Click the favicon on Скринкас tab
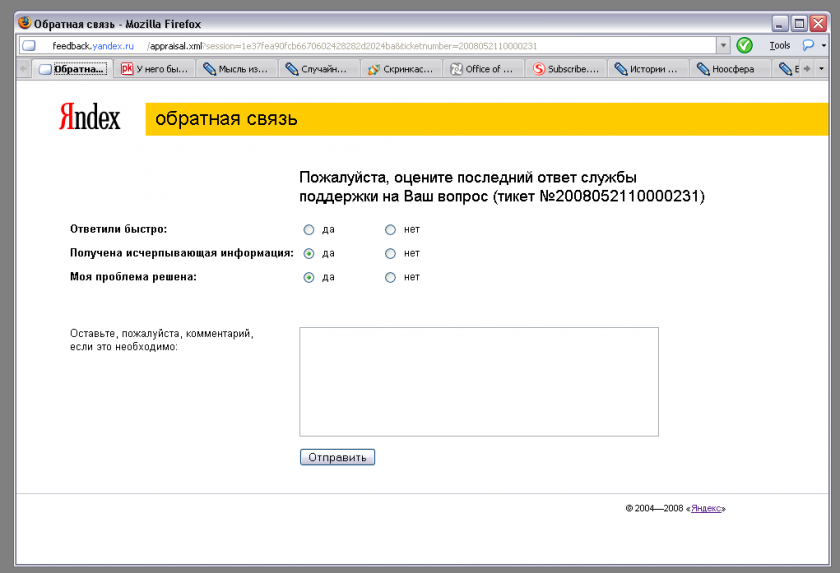840x573 pixels. click(x=373, y=69)
